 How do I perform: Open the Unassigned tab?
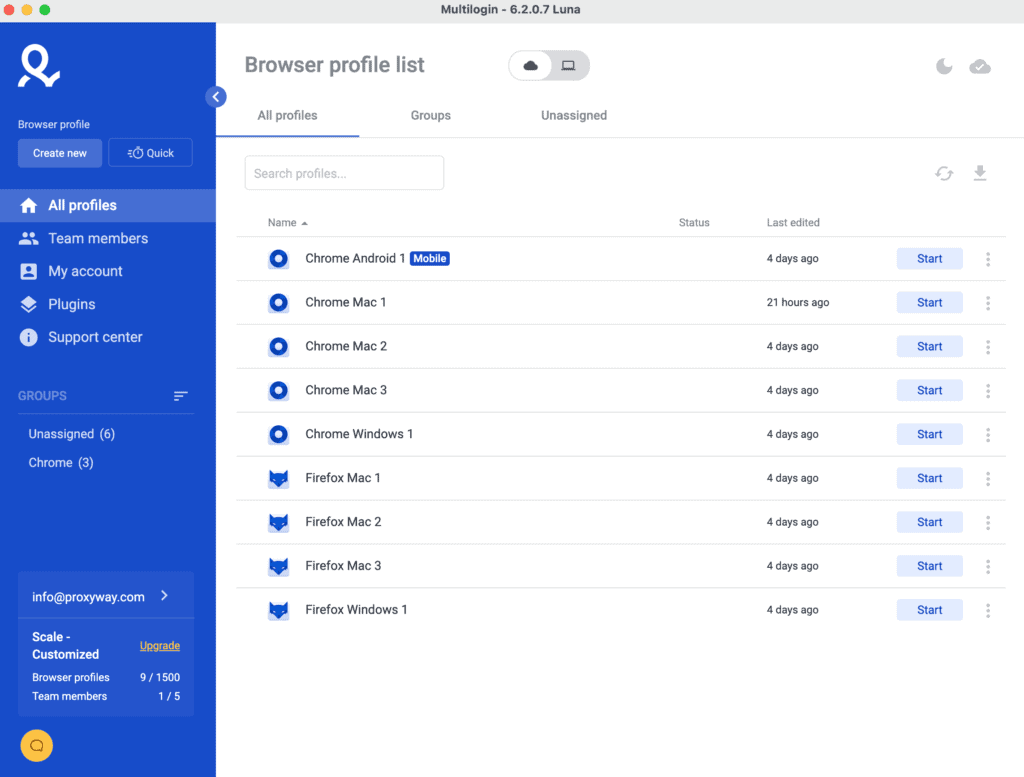pyautogui.click(x=573, y=115)
